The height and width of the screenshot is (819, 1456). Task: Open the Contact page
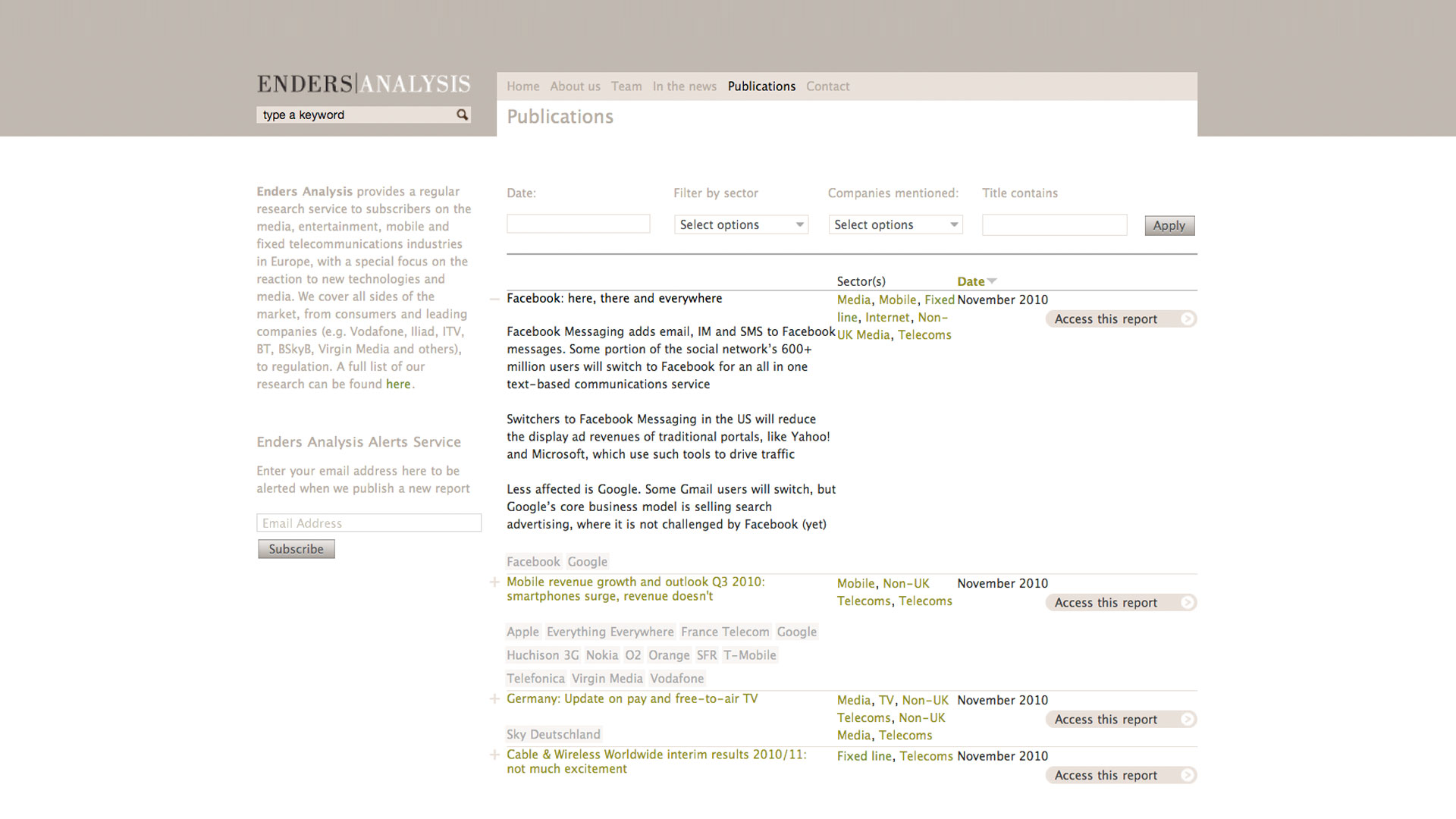[x=827, y=86]
